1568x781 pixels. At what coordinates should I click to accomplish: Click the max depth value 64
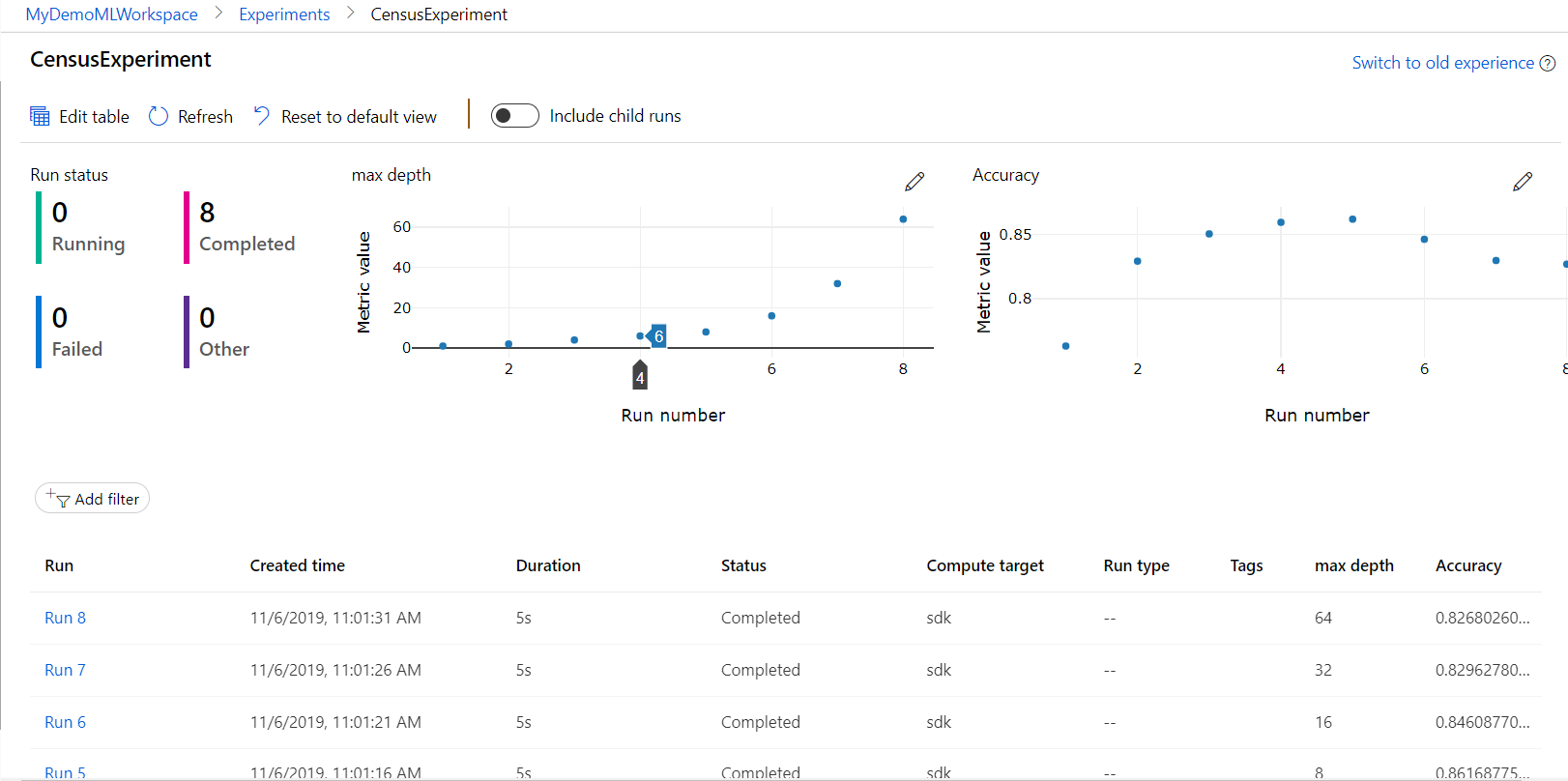point(1323,618)
